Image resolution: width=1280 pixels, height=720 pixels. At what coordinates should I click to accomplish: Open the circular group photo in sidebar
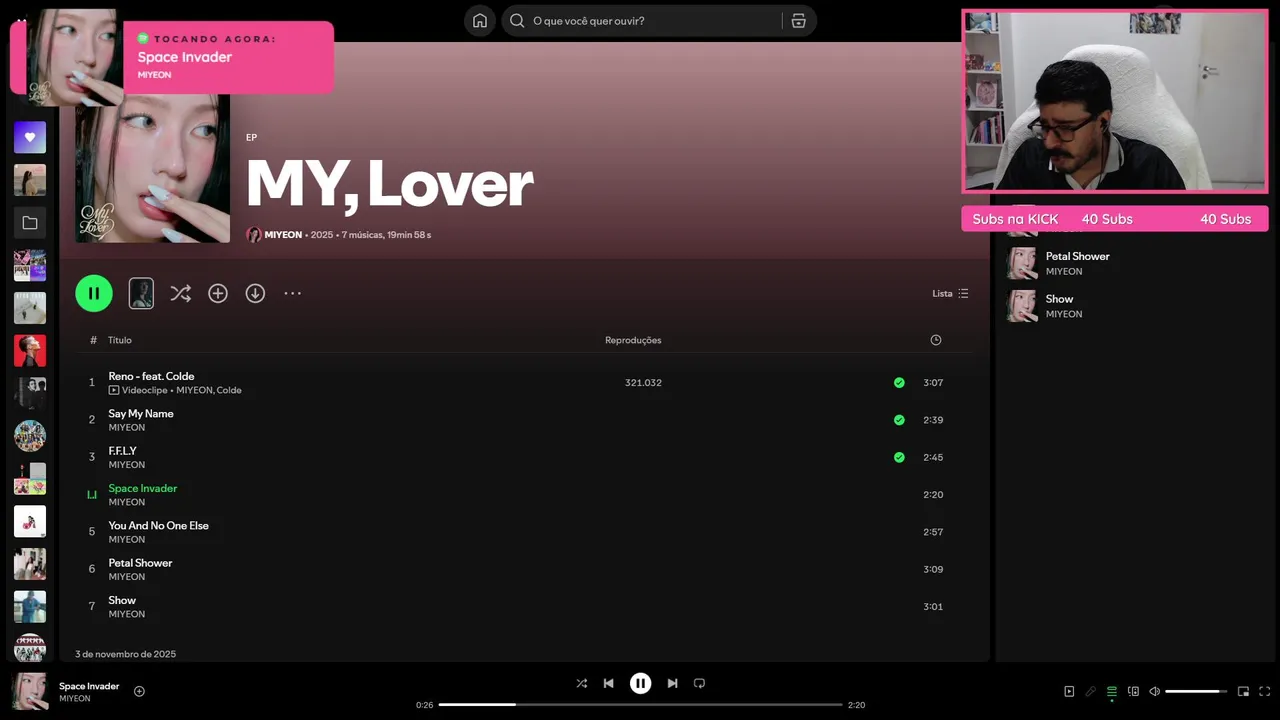tap(30, 436)
